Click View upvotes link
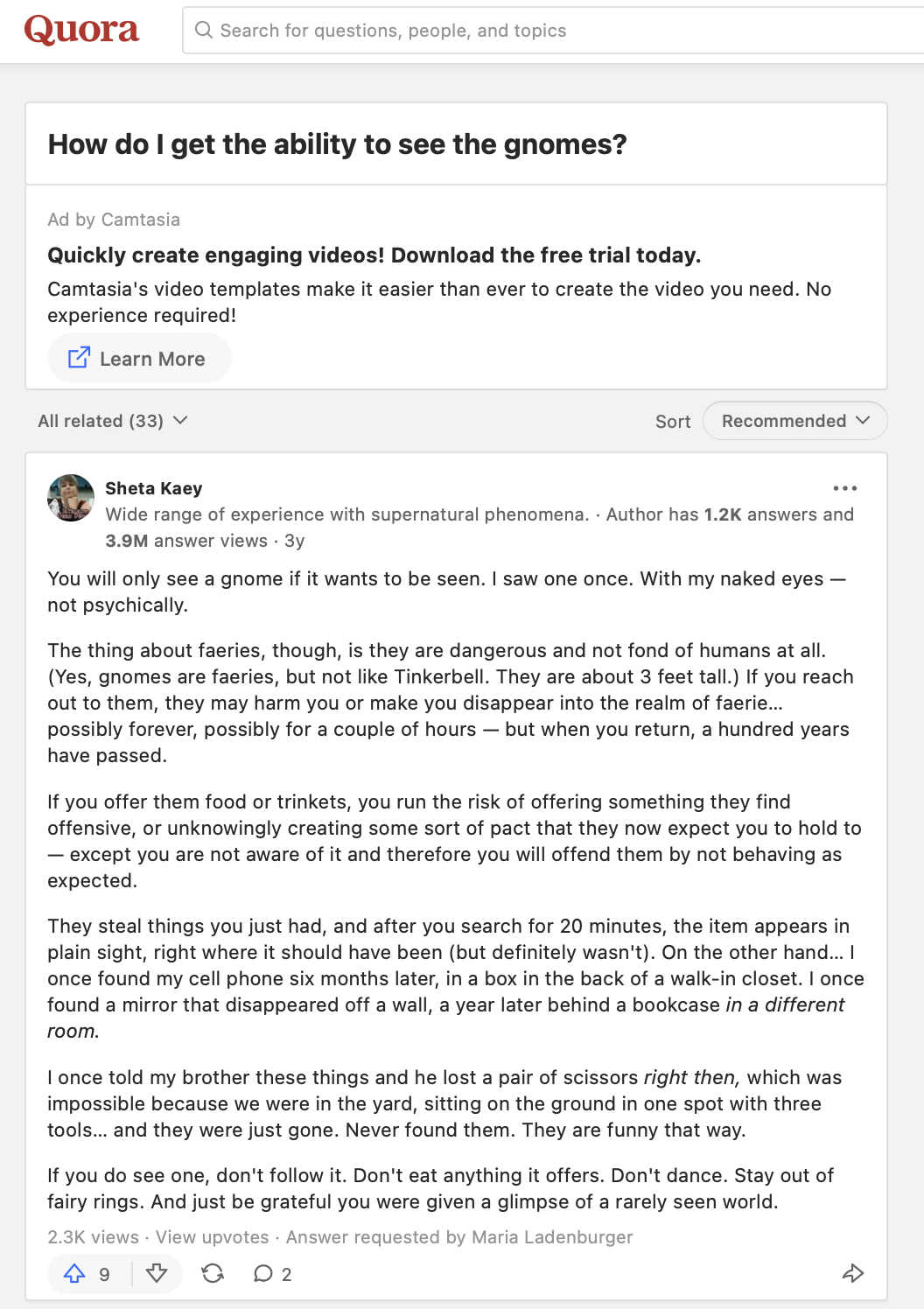This screenshot has height=1309, width=924. [213, 1237]
